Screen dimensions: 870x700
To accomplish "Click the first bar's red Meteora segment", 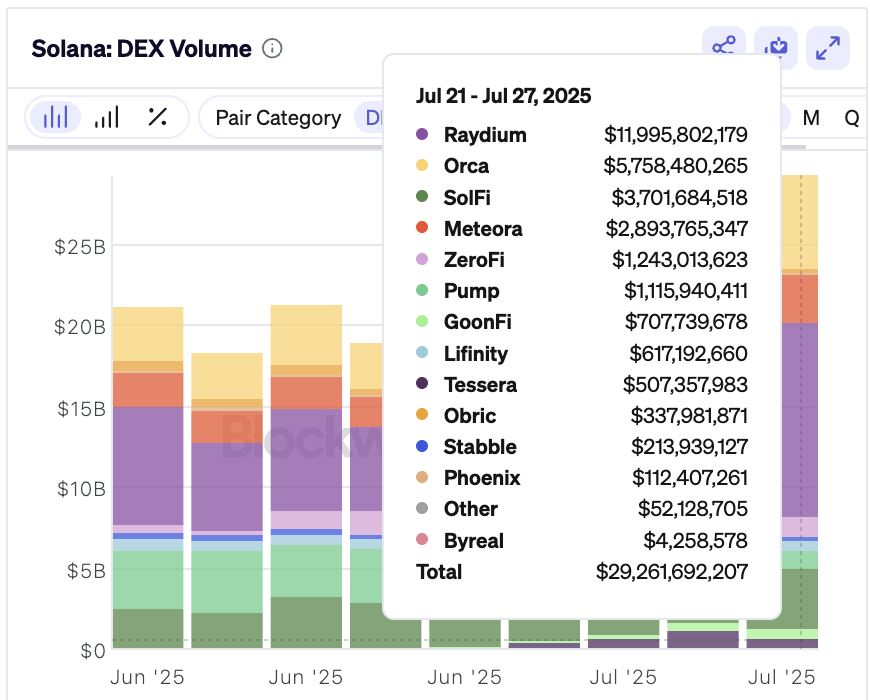I will (148, 390).
